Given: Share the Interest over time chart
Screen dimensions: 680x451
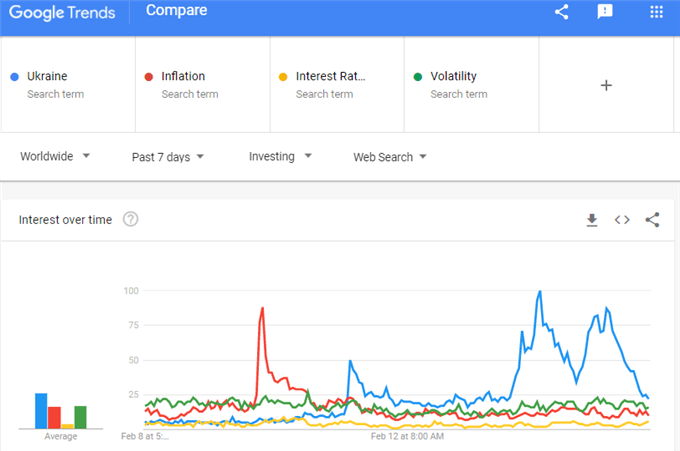Looking at the screenshot, I should pos(652,220).
